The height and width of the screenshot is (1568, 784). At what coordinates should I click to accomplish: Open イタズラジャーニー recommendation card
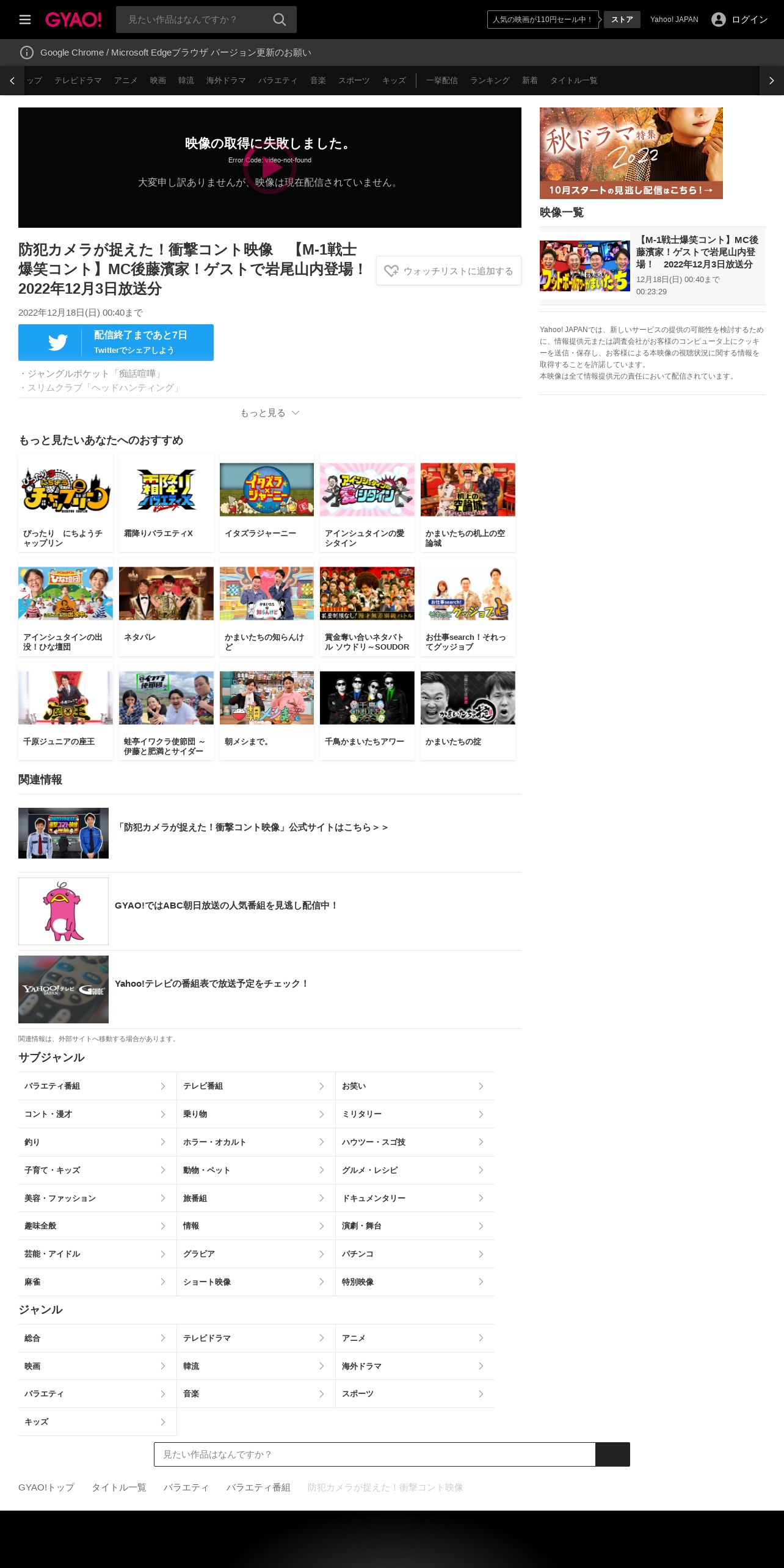click(267, 503)
